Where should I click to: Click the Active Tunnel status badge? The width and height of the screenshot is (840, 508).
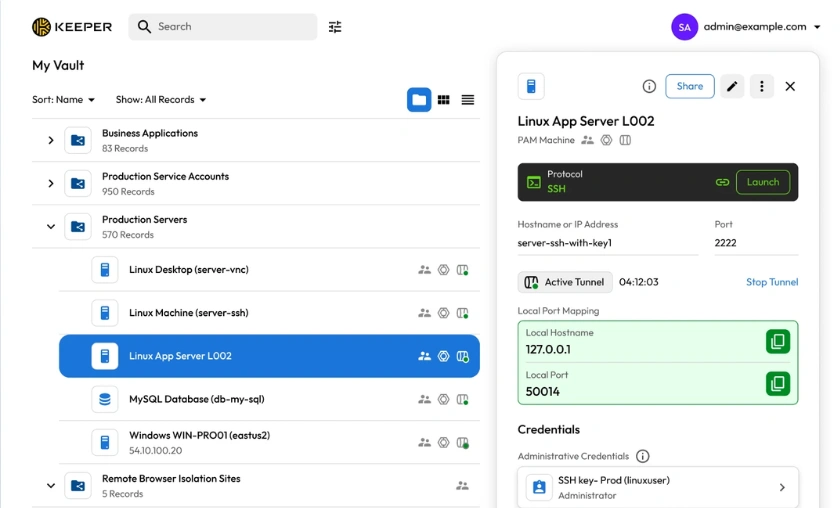[x=565, y=282]
